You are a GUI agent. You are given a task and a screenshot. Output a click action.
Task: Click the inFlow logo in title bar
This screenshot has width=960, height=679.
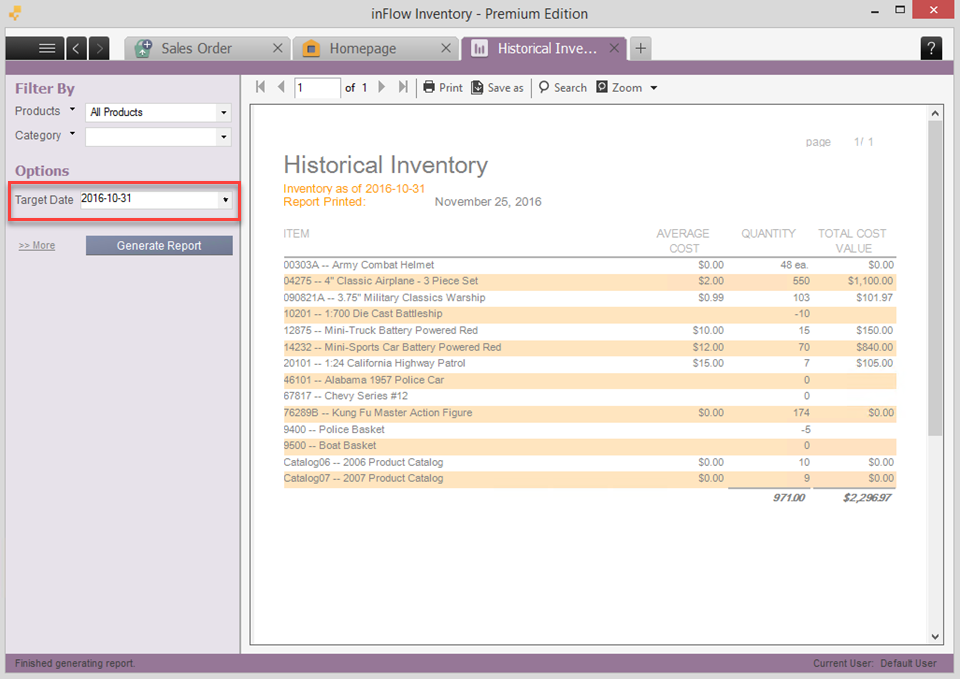coord(15,13)
